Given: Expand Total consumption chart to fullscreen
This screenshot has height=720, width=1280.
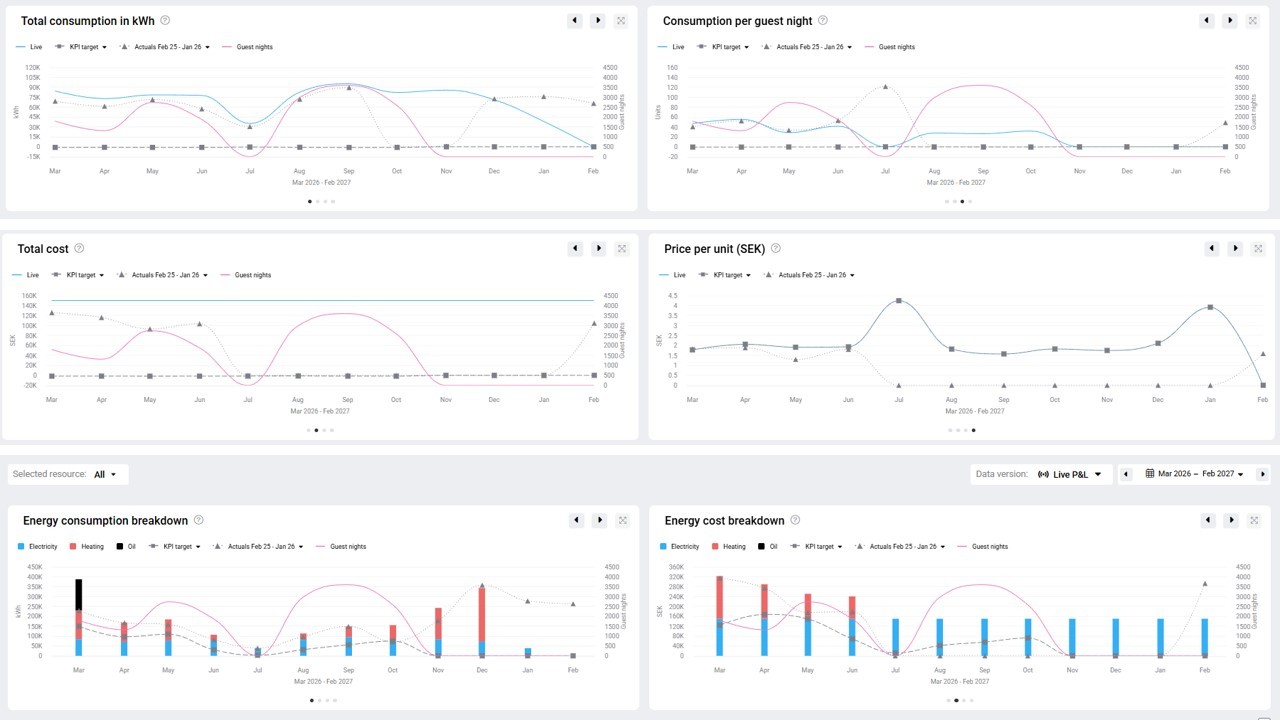Looking at the screenshot, I should coord(621,20).
